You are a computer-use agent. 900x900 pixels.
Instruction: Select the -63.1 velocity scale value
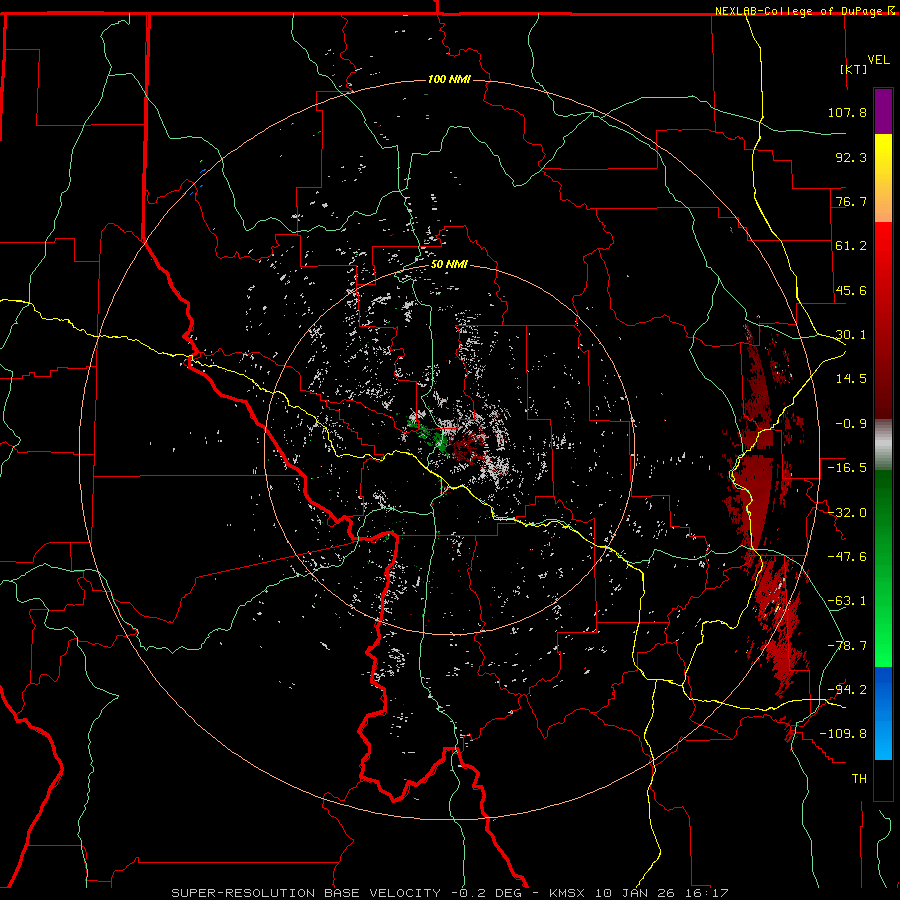pos(847,601)
